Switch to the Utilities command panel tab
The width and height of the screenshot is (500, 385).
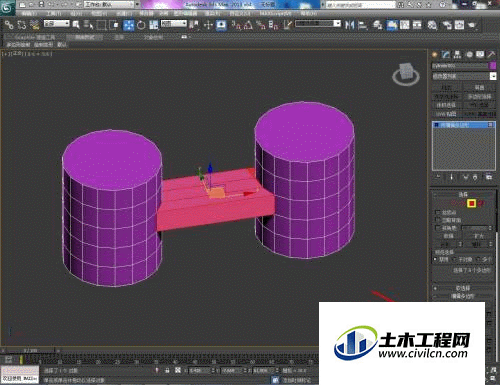point(491,55)
